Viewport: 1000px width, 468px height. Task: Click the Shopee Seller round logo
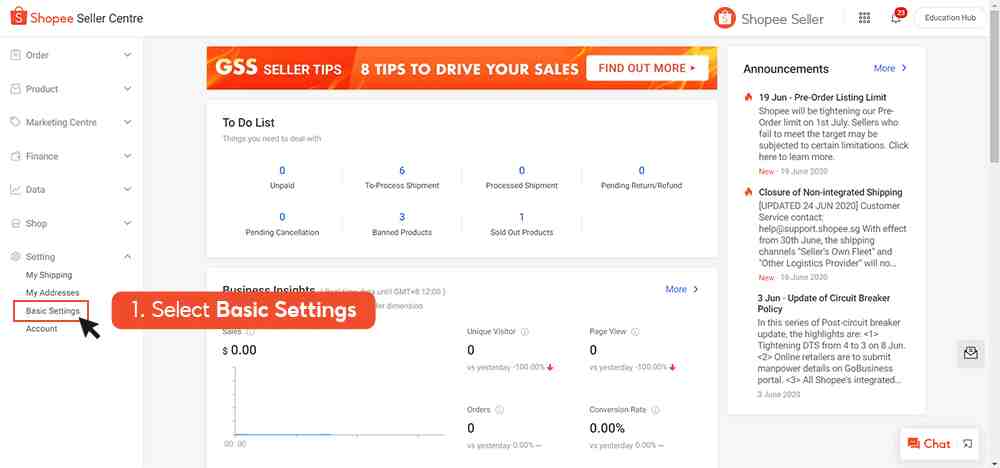click(x=724, y=18)
